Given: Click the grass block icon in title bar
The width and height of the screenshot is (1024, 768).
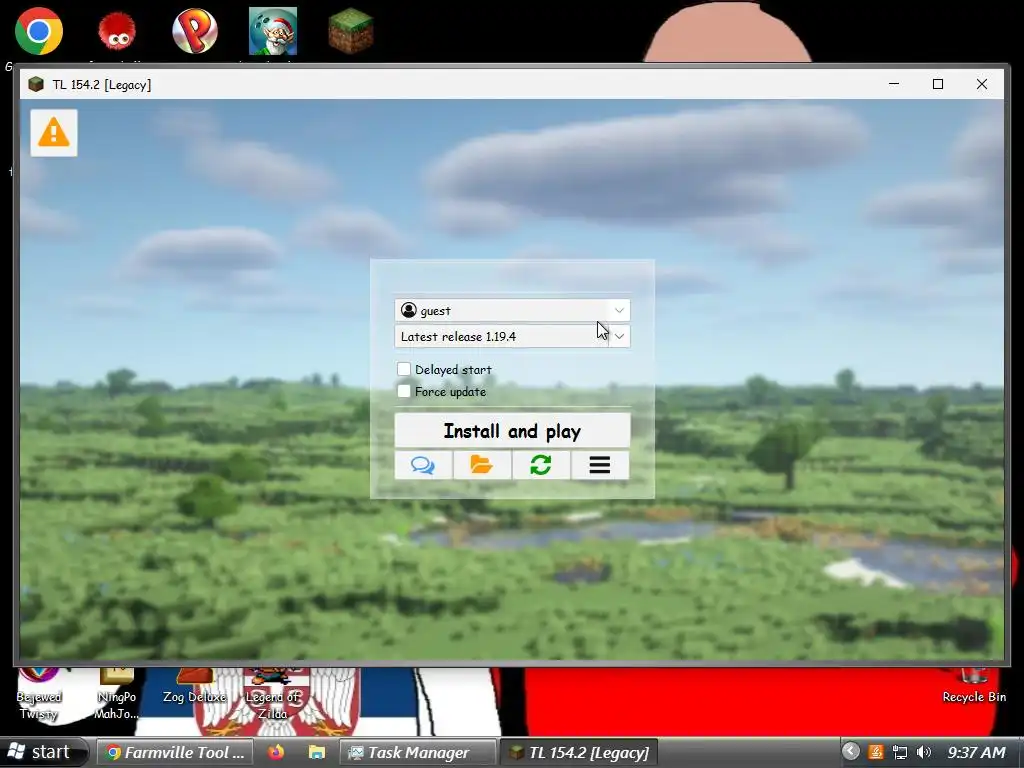Looking at the screenshot, I should 36,84.
